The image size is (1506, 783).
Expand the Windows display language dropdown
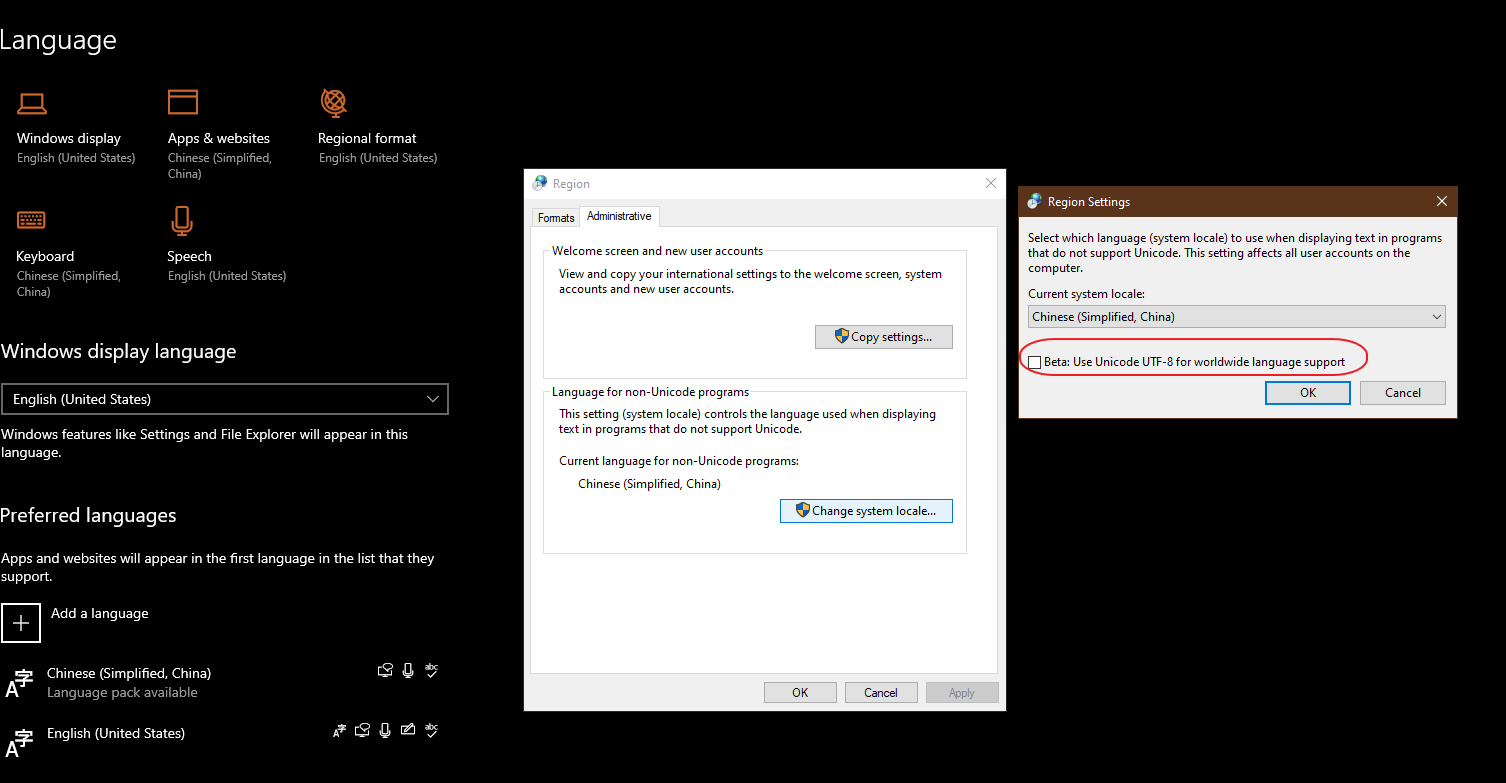[x=225, y=399]
